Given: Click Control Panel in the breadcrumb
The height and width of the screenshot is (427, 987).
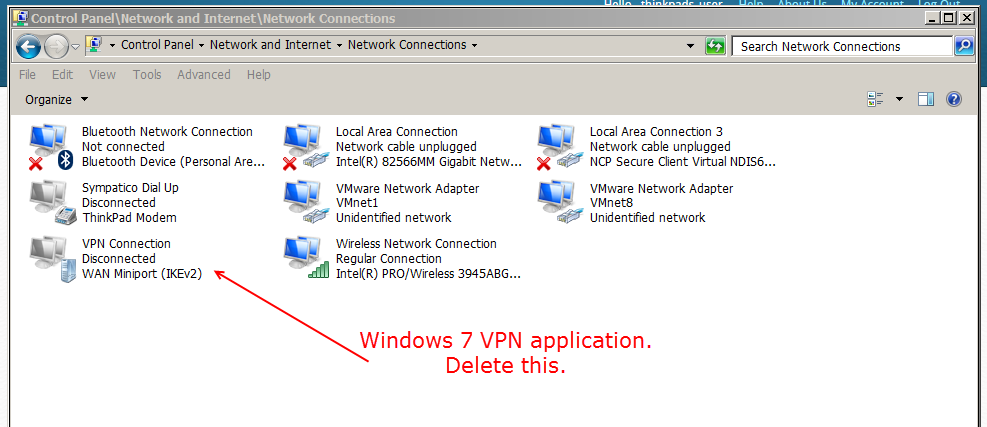Looking at the screenshot, I should click(x=157, y=45).
